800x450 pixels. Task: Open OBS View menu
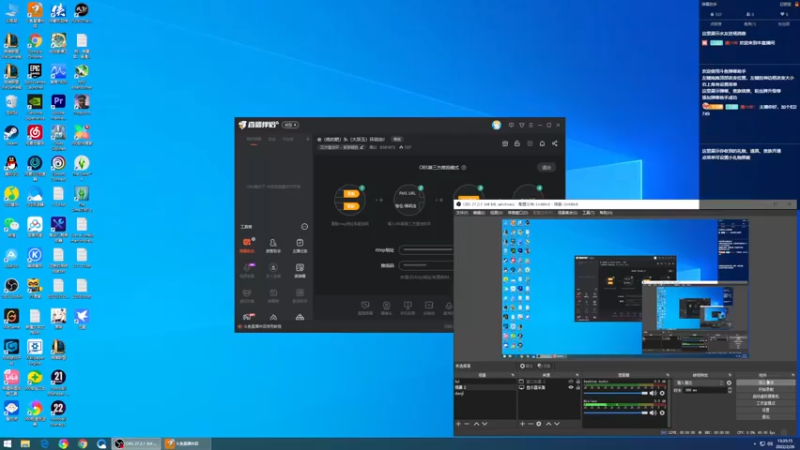coord(496,213)
